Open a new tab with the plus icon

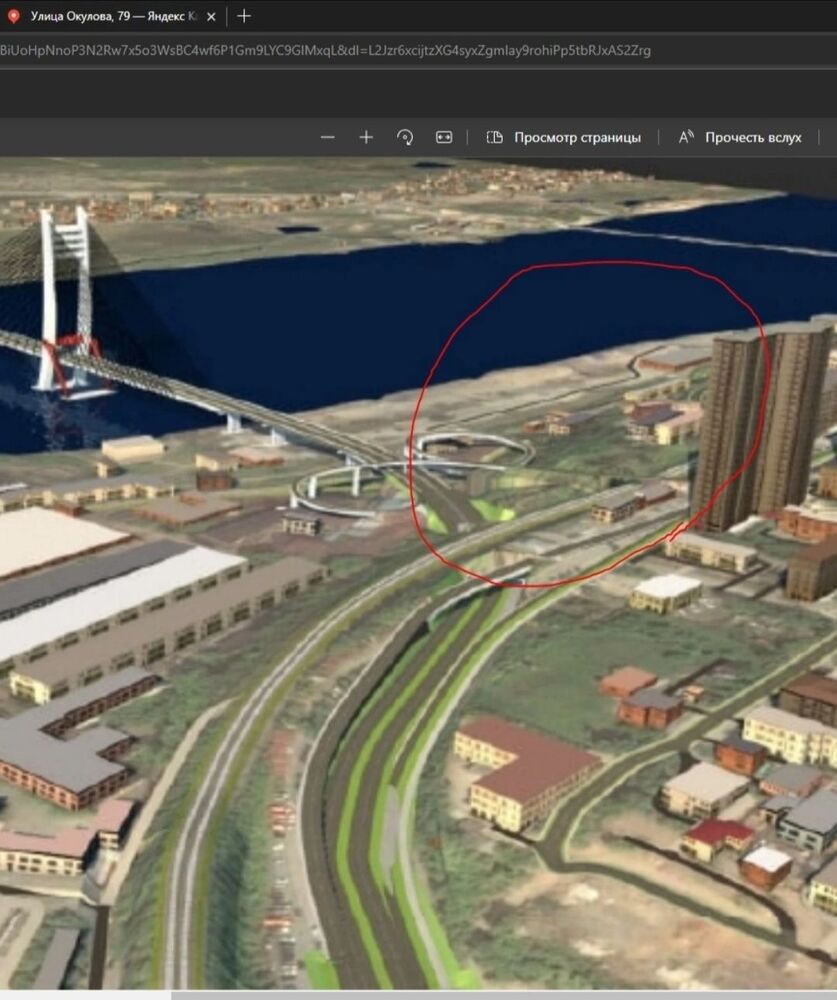click(244, 16)
